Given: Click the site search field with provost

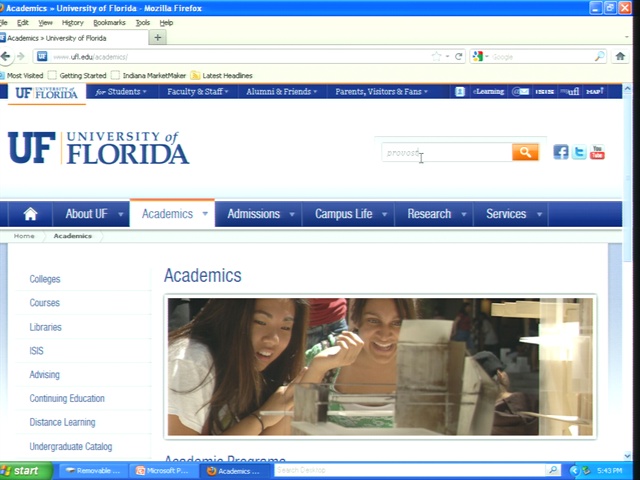Looking at the screenshot, I should (x=447, y=152).
